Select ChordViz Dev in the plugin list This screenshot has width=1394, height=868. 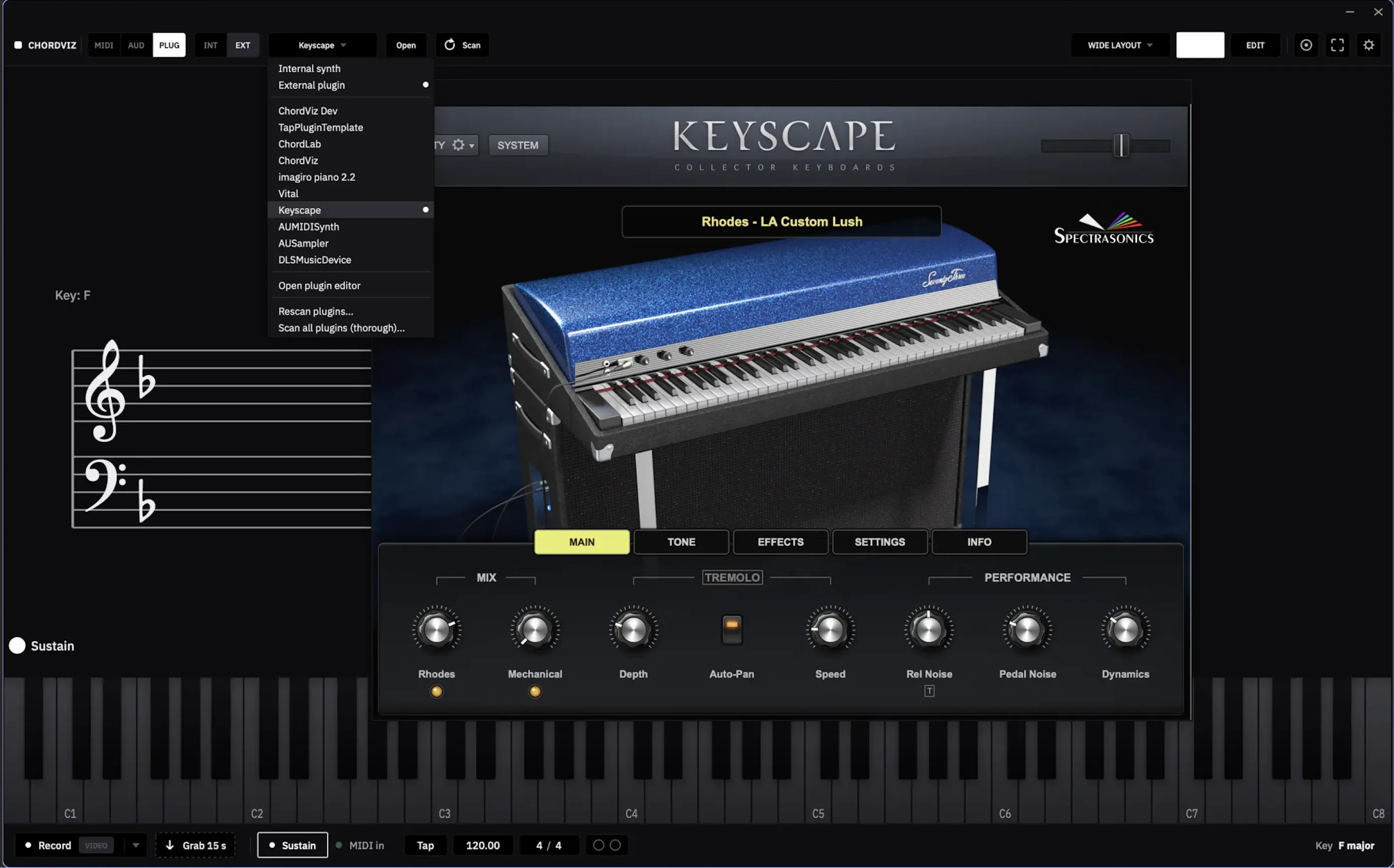(x=351, y=111)
